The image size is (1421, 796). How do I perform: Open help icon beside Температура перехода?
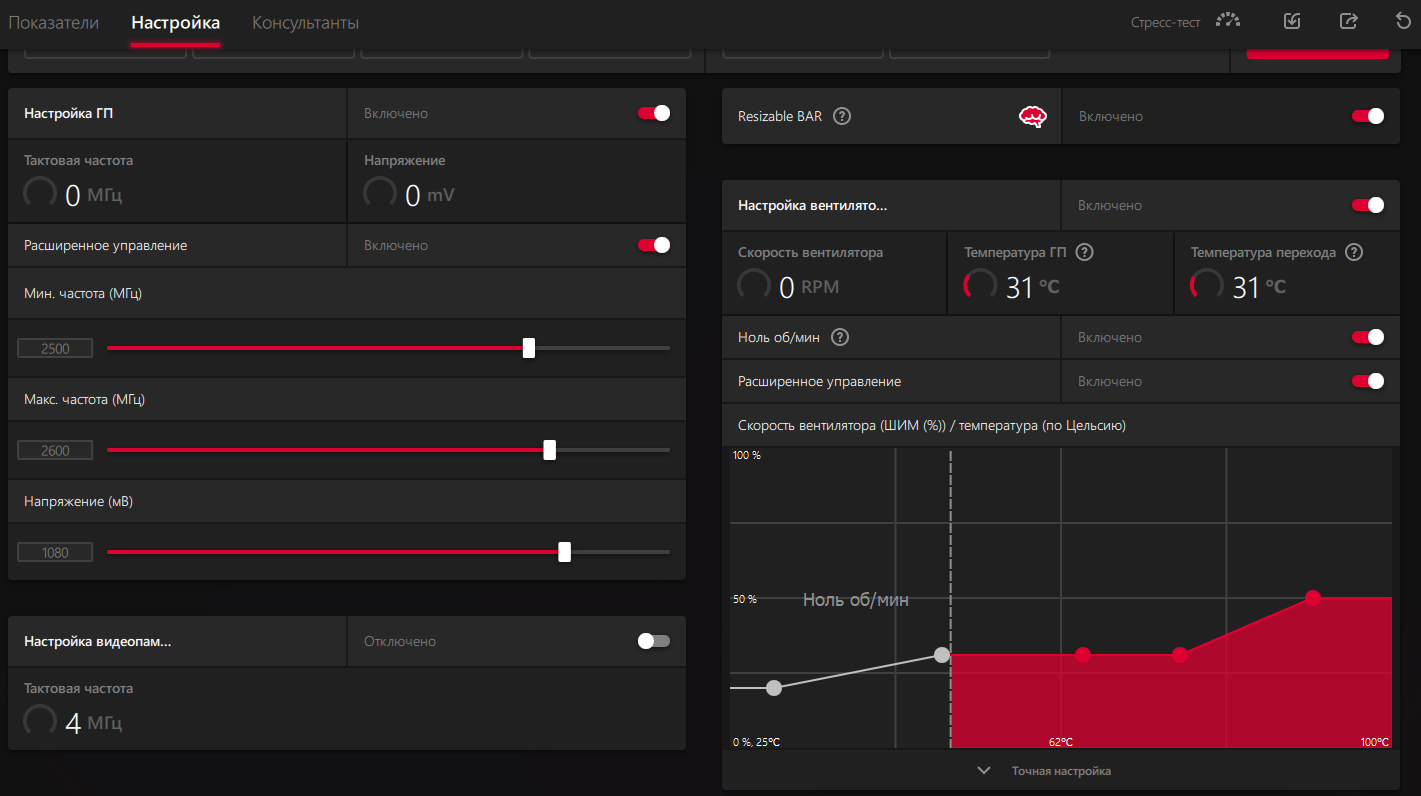[1354, 253]
